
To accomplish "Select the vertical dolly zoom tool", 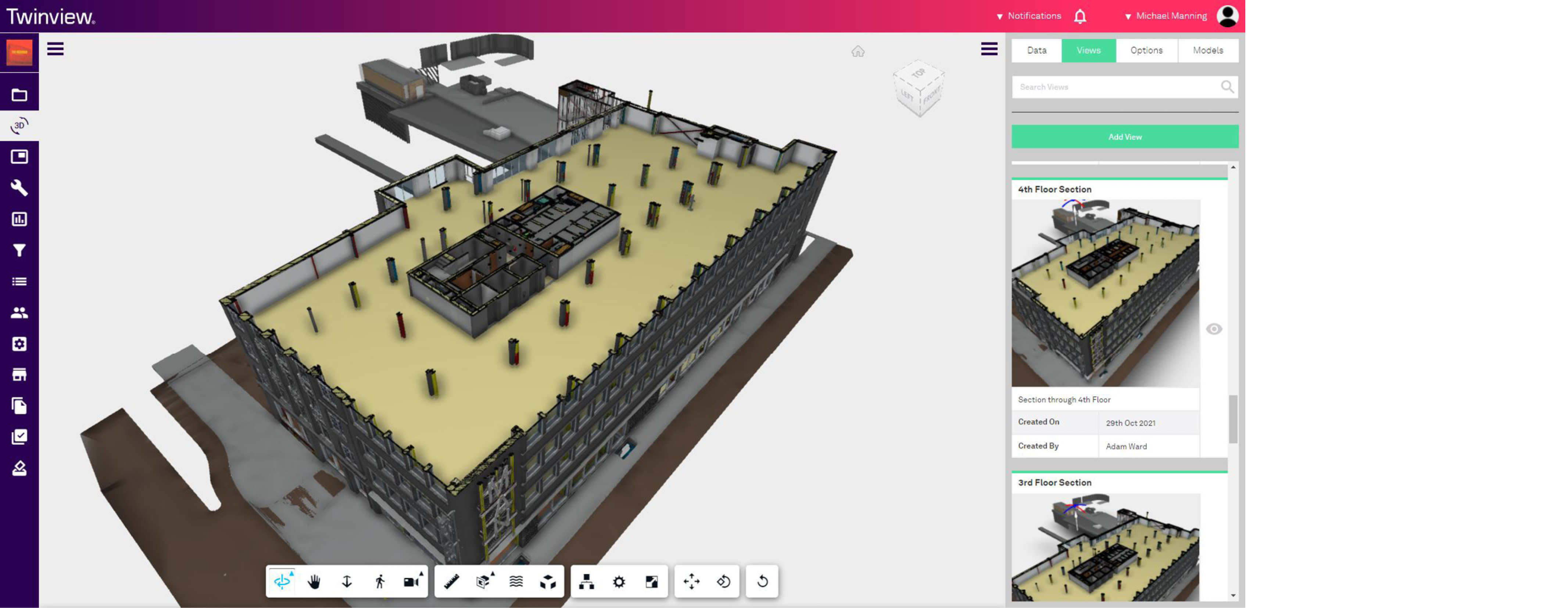I will 347,582.
